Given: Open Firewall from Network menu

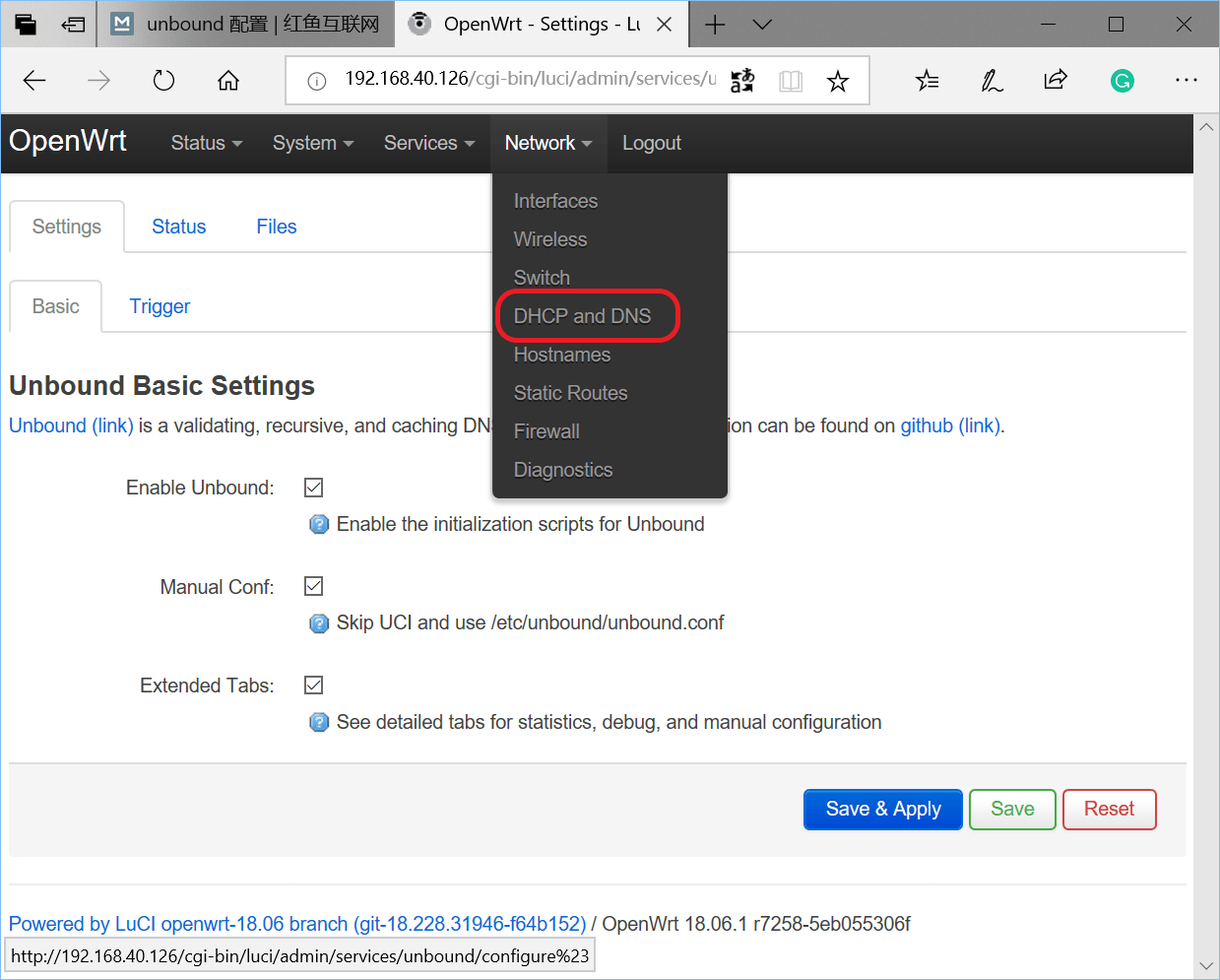Looking at the screenshot, I should pyautogui.click(x=546, y=431).
